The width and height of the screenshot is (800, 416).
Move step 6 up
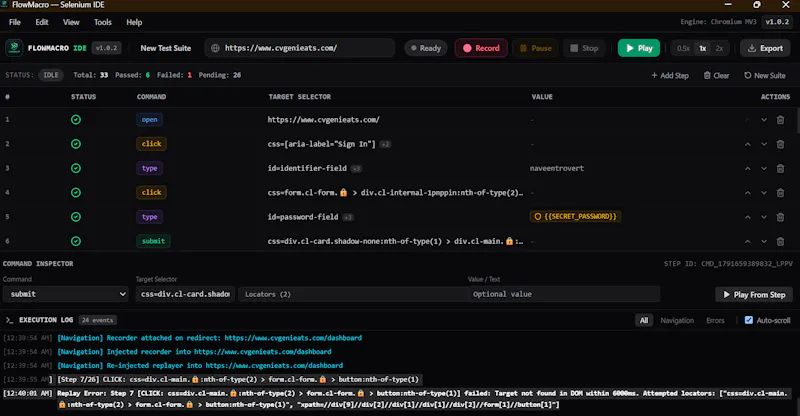click(747, 241)
